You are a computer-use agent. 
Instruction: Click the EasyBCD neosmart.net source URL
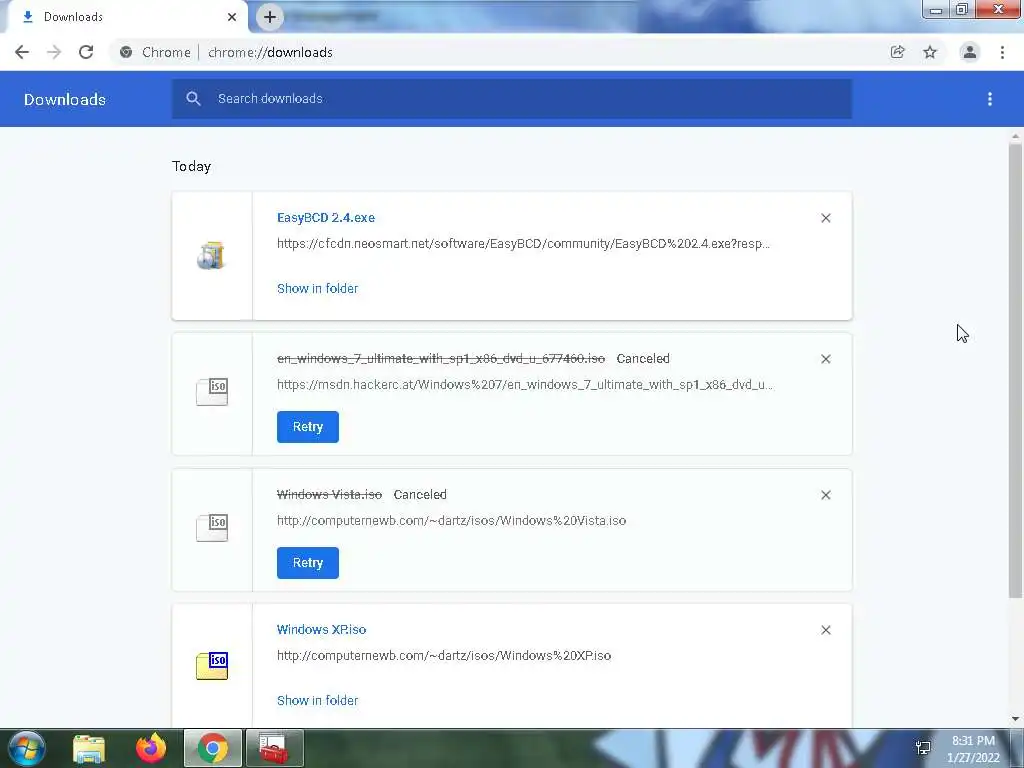523,244
